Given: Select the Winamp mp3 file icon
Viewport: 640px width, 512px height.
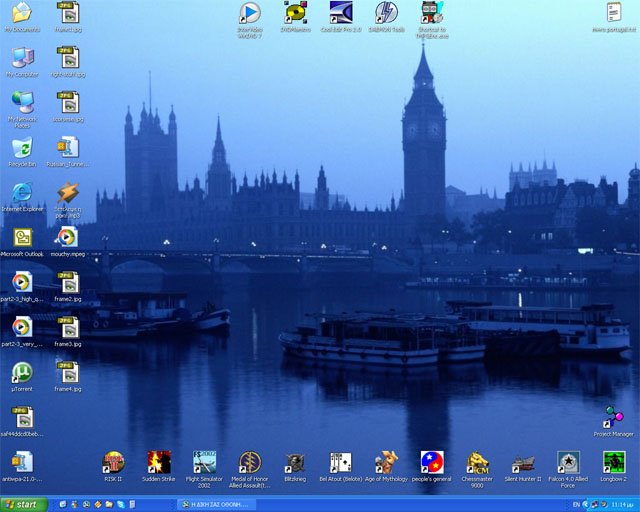Looking at the screenshot, I should (x=68, y=192).
